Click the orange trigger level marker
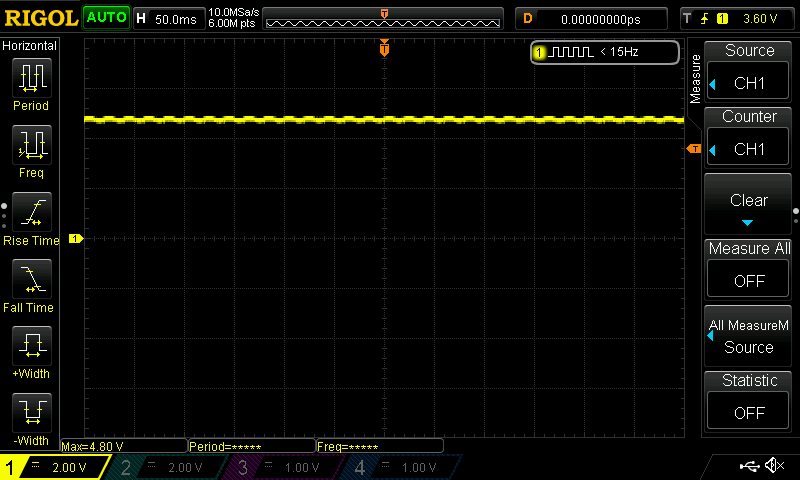 tap(694, 149)
